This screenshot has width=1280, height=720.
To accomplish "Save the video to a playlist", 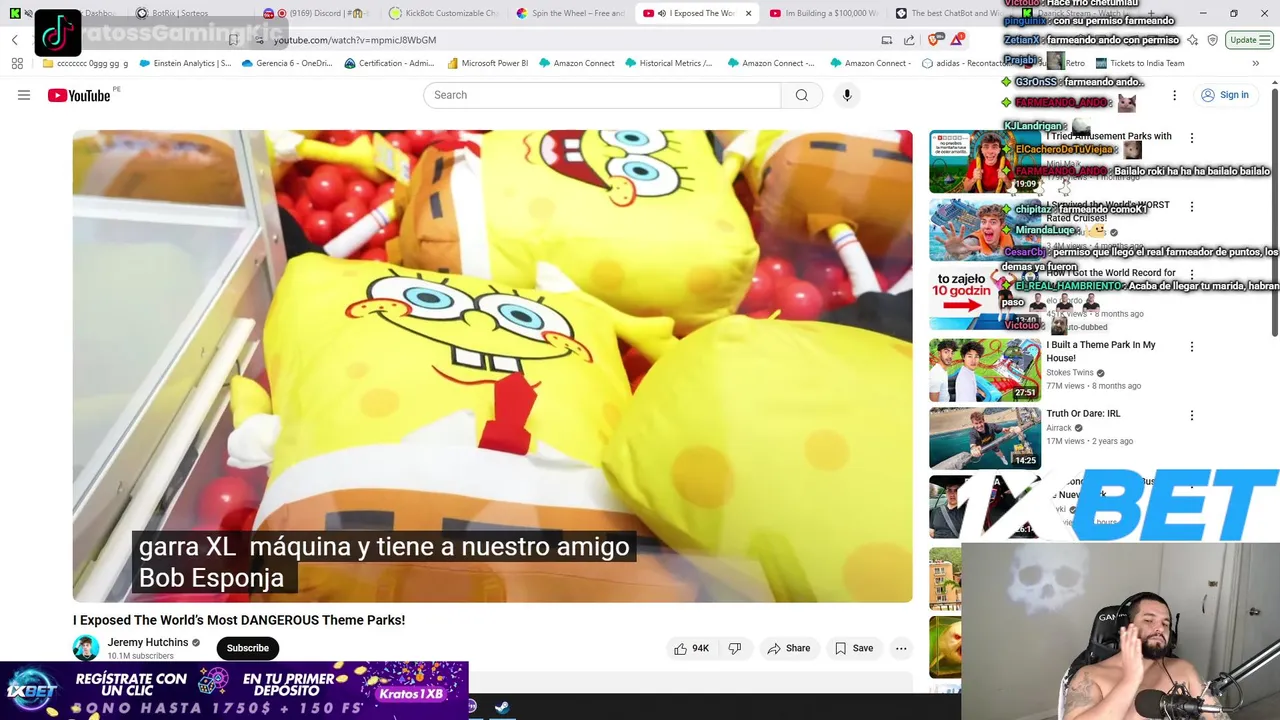I will pos(854,648).
